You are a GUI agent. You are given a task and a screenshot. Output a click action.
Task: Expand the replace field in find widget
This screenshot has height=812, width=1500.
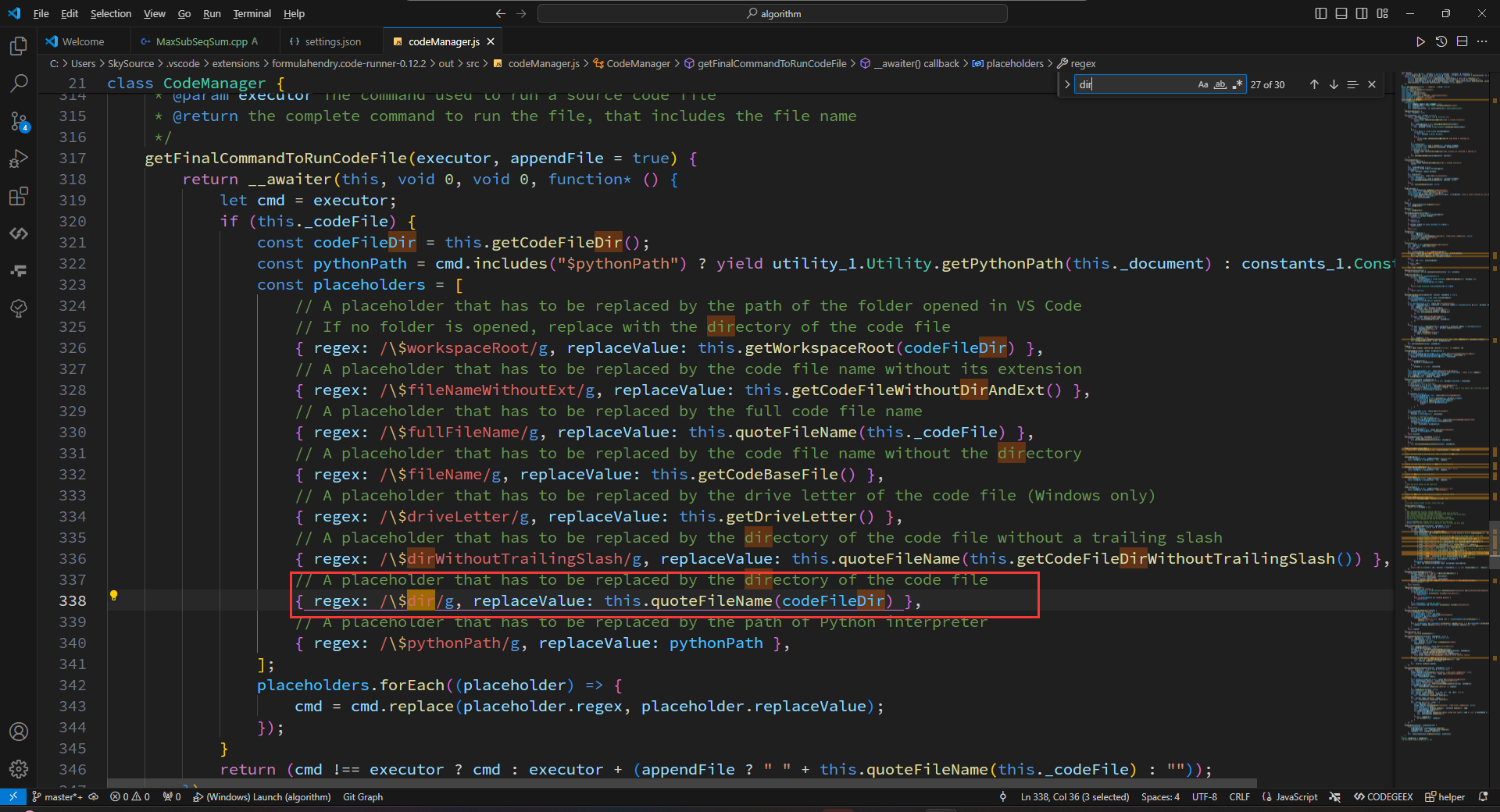click(1067, 84)
